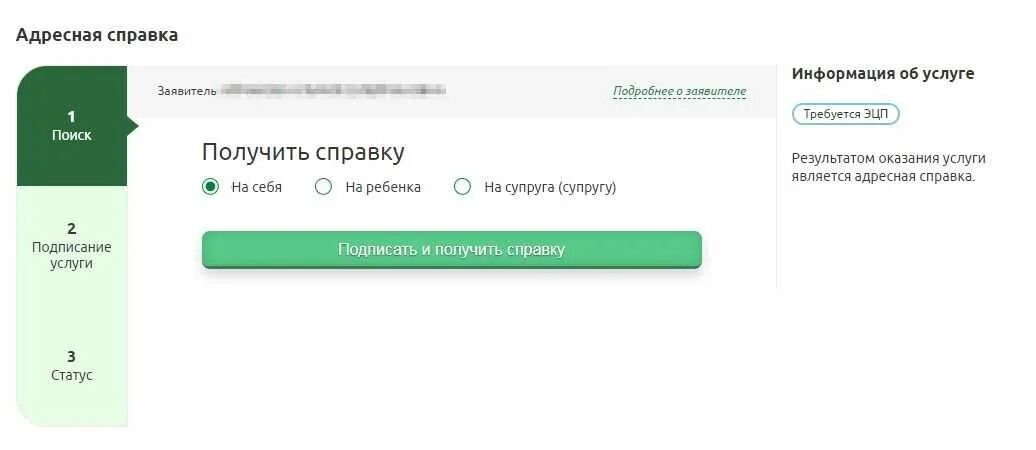Click step number 3 in sidebar
The image size is (1036, 450).
click(71, 355)
